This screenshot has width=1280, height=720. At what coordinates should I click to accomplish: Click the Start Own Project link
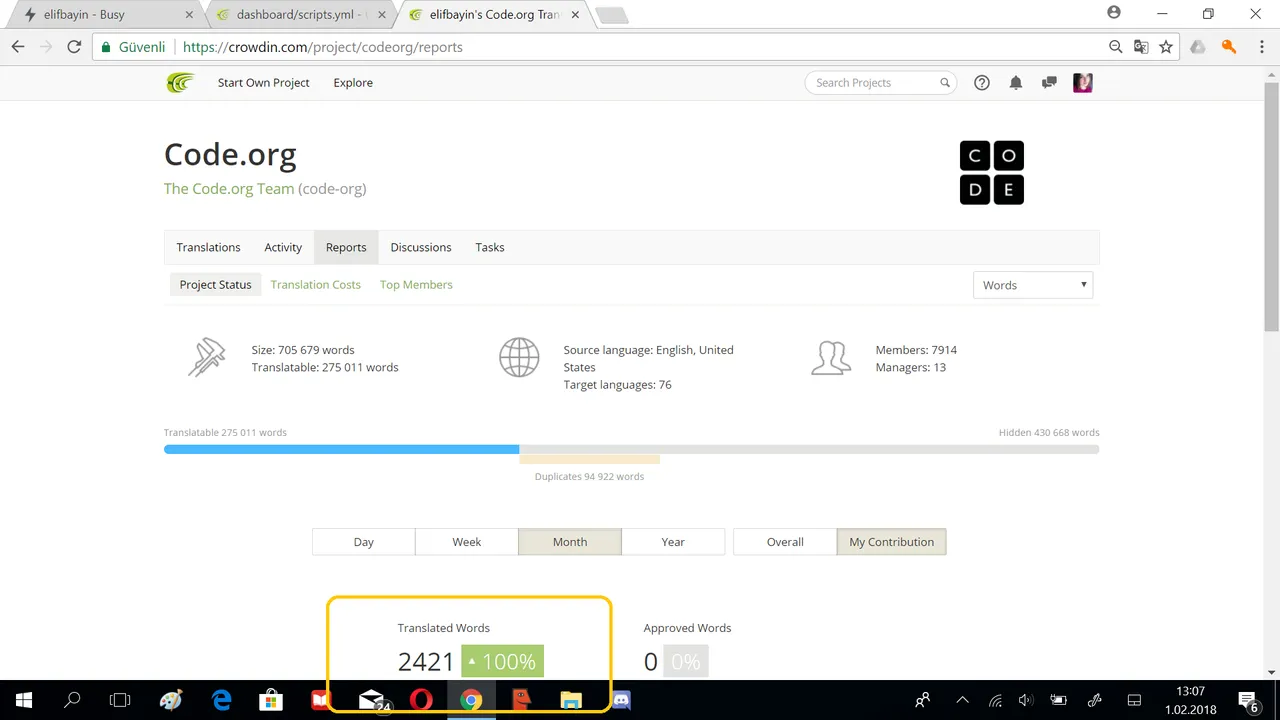click(264, 83)
